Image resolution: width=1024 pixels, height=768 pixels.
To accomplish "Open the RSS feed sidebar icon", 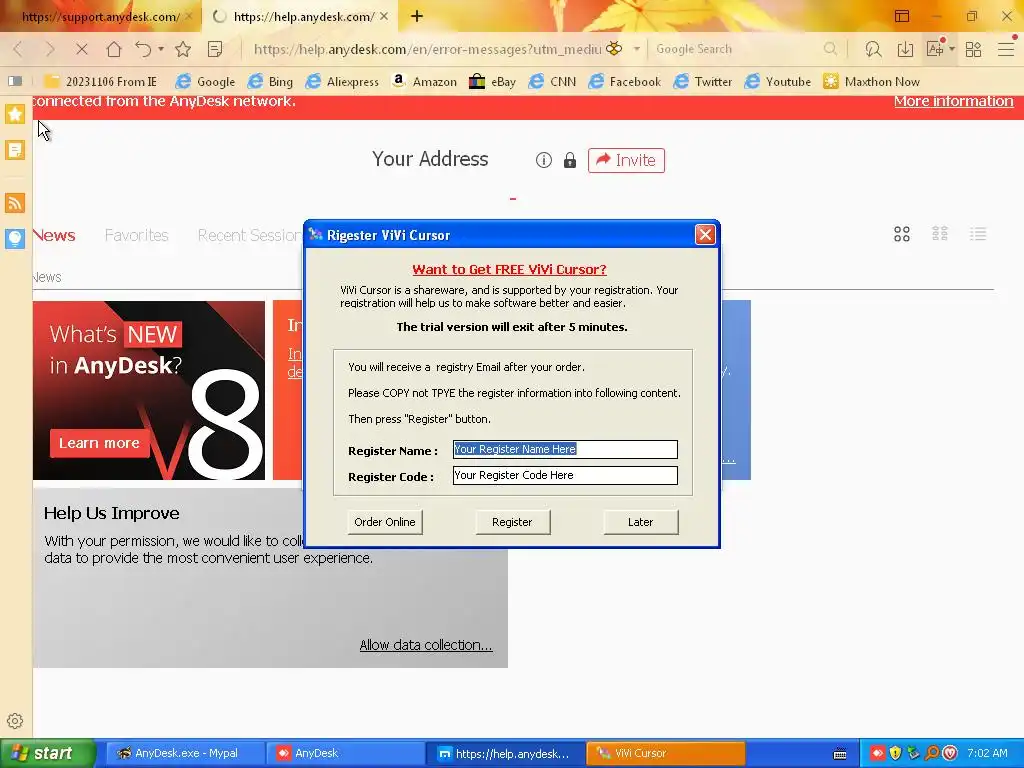I will pyautogui.click(x=15, y=203).
